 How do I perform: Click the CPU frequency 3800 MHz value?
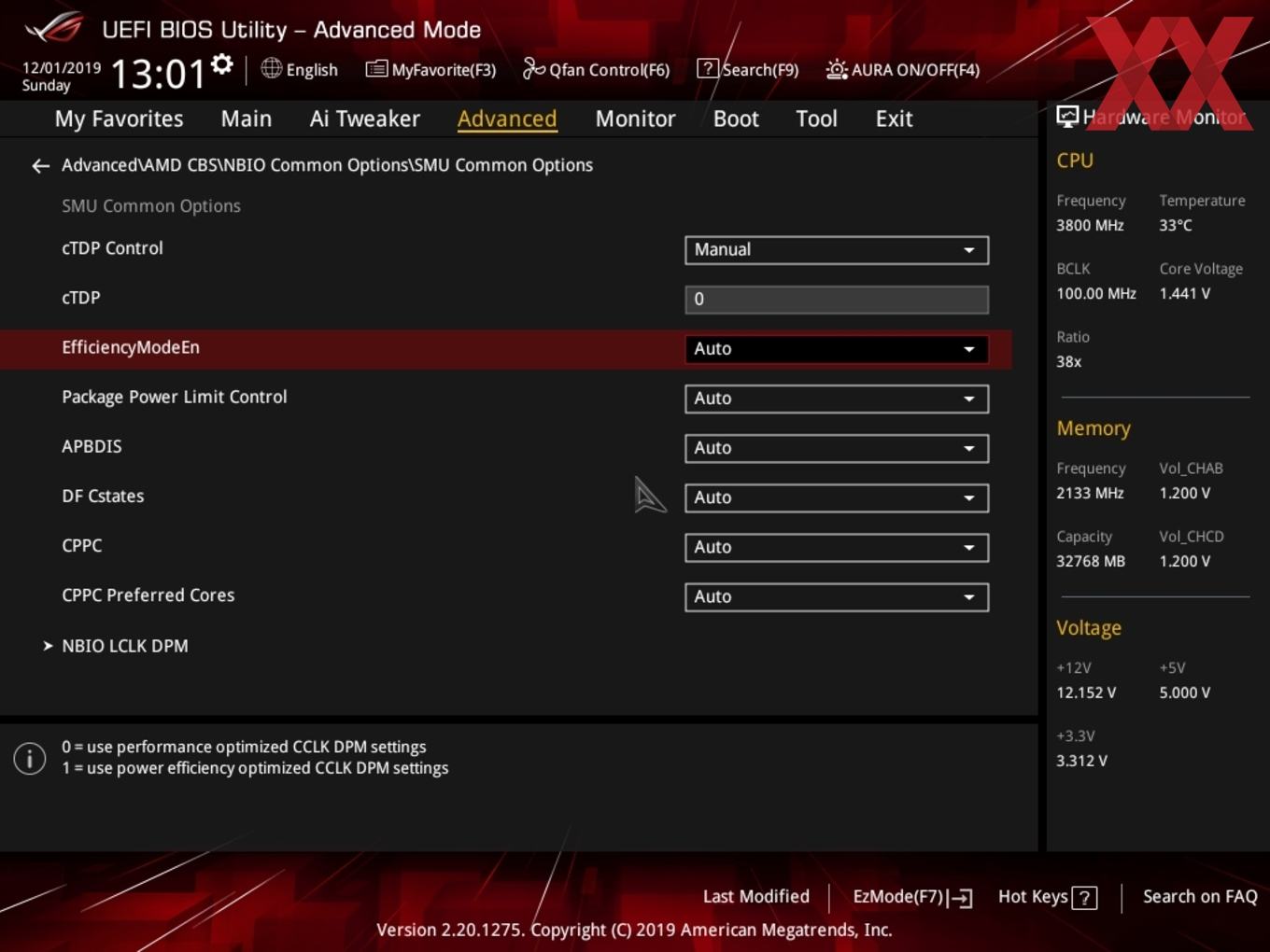pos(1090,225)
